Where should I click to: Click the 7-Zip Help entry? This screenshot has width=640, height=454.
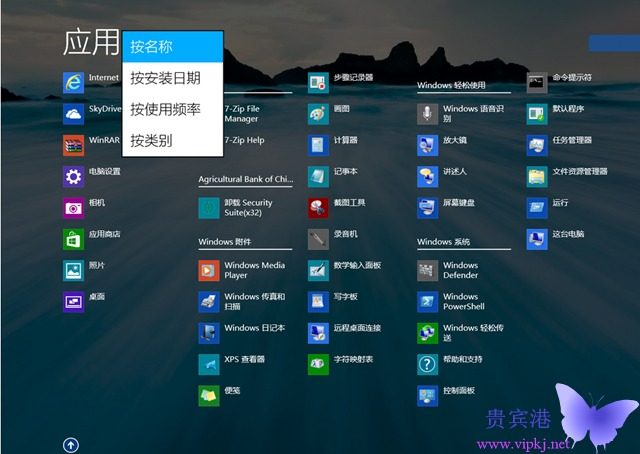tap(244, 140)
